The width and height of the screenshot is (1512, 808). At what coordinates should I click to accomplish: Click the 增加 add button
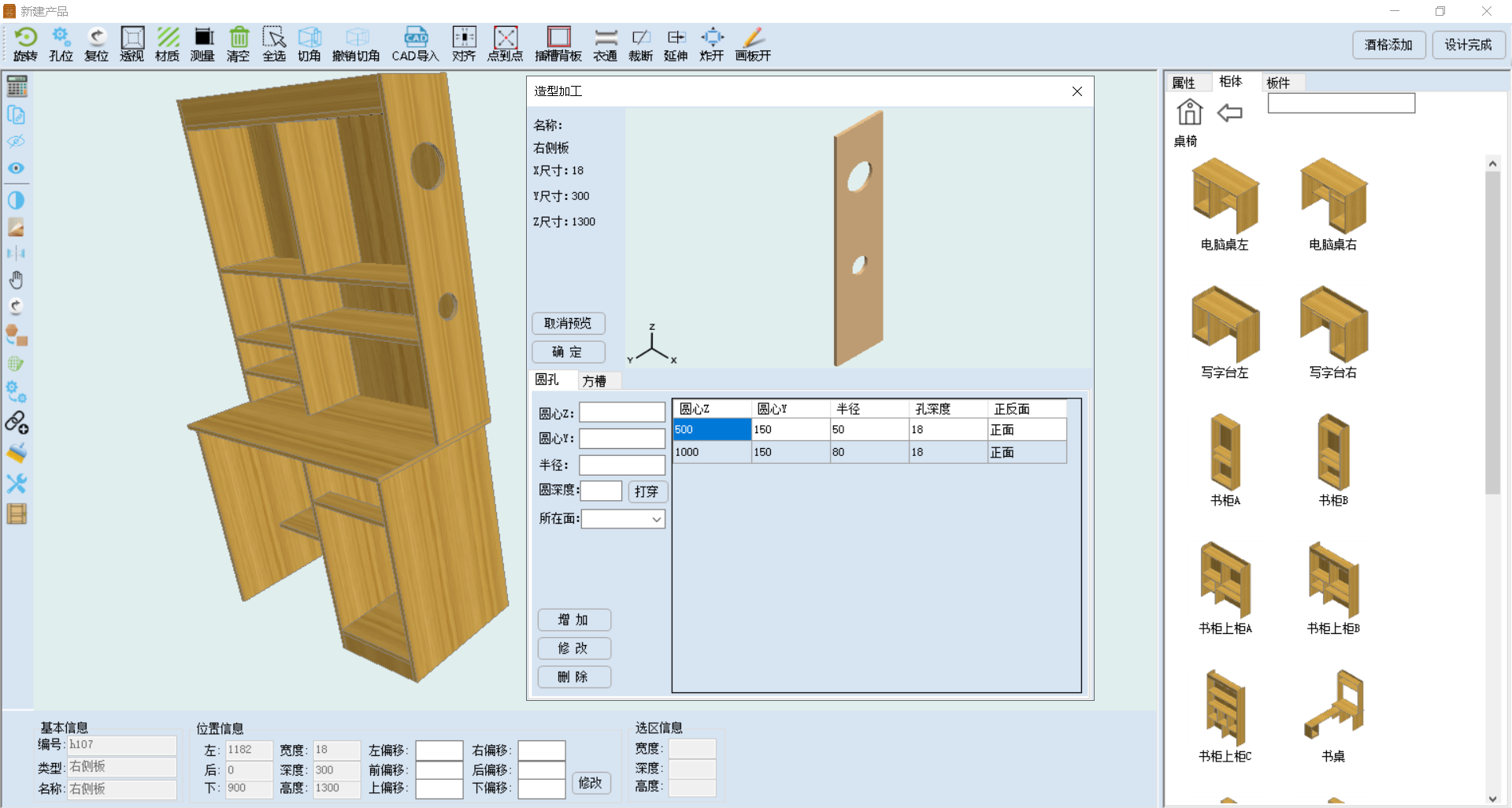coord(574,620)
